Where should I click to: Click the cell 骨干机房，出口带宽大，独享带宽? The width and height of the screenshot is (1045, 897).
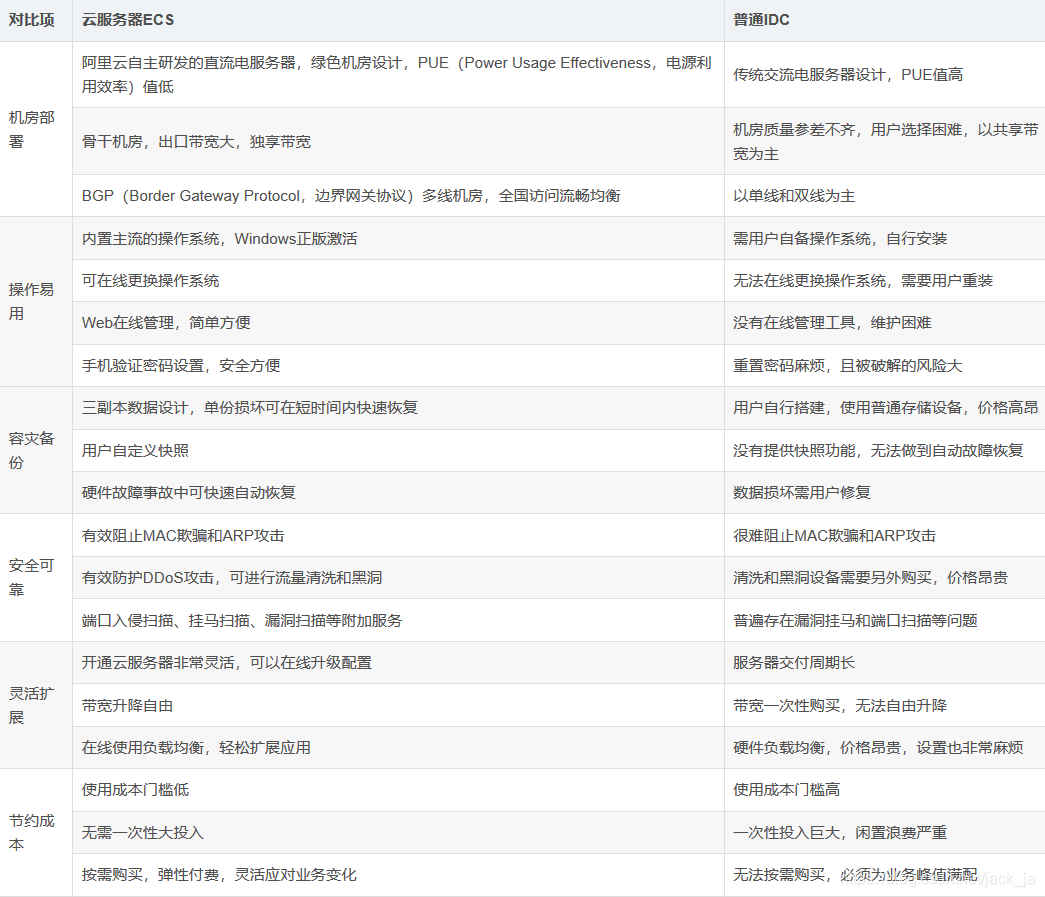click(x=399, y=141)
